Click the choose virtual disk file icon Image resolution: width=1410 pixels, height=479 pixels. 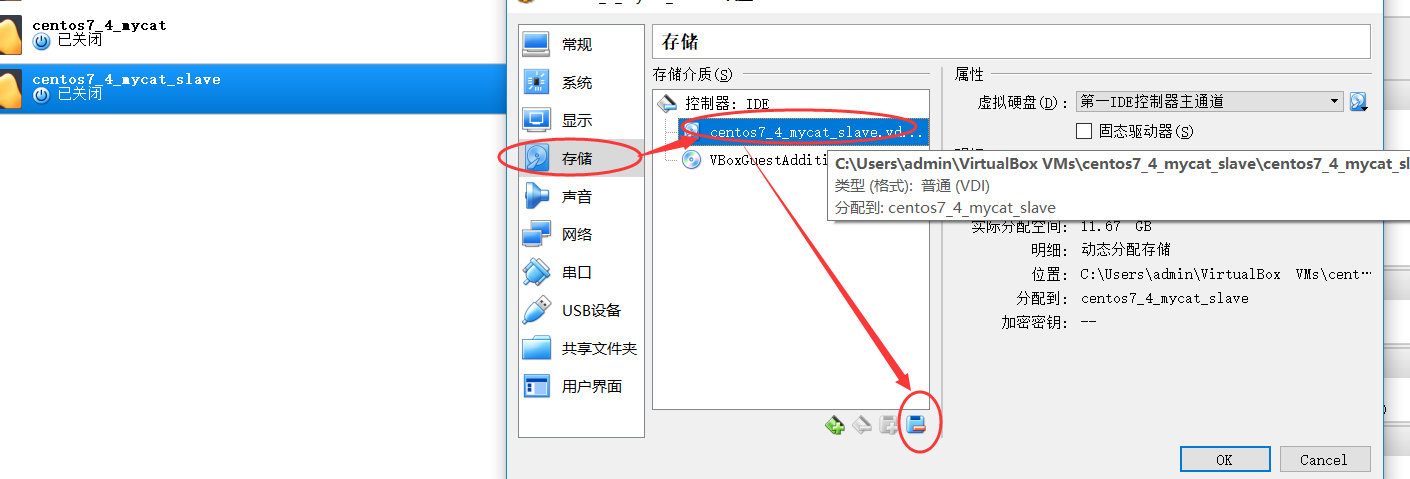click(x=1358, y=101)
